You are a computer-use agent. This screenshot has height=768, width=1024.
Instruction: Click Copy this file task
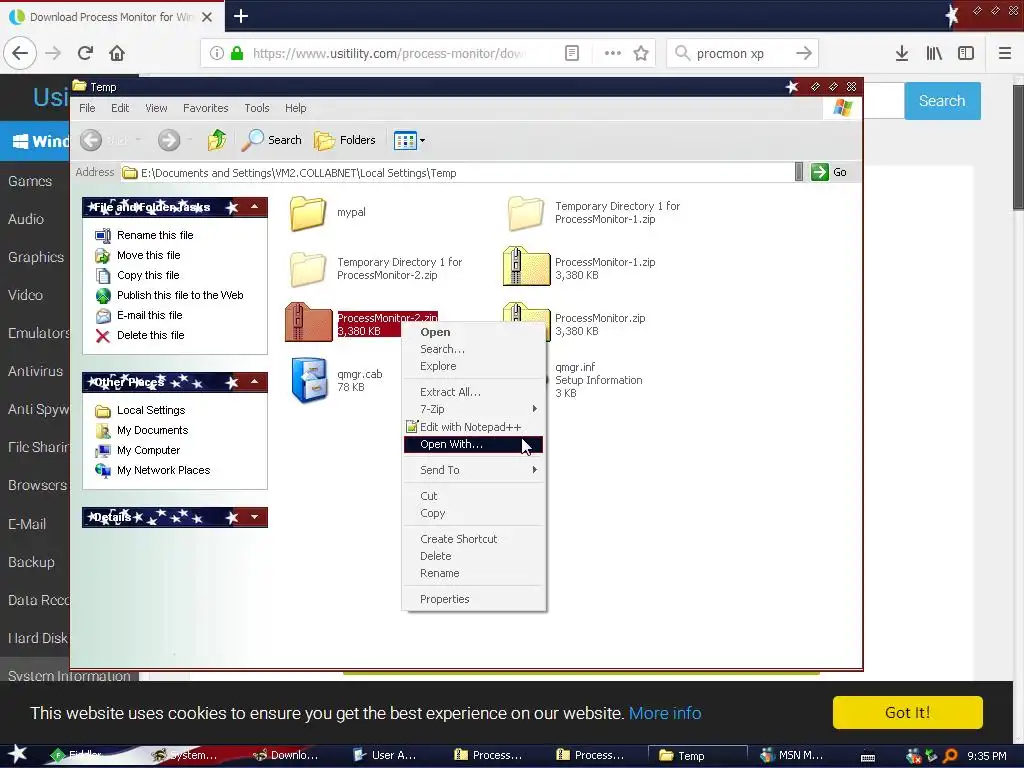click(x=137, y=276)
